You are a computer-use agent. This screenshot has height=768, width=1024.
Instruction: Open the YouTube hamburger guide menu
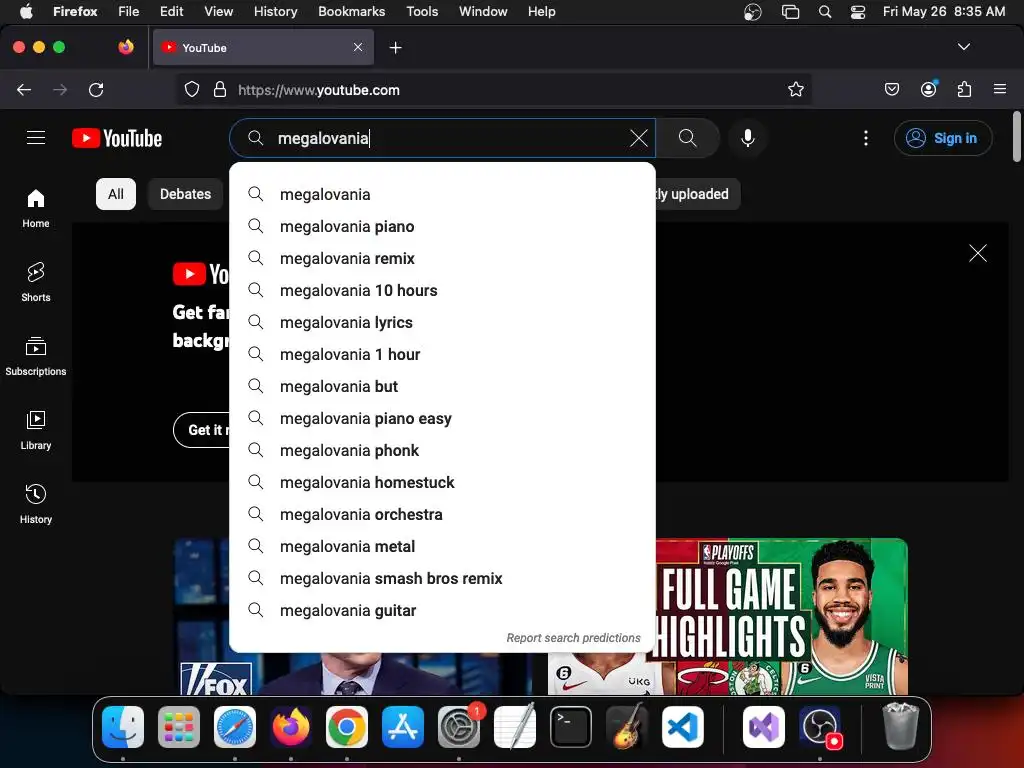[x=36, y=138]
